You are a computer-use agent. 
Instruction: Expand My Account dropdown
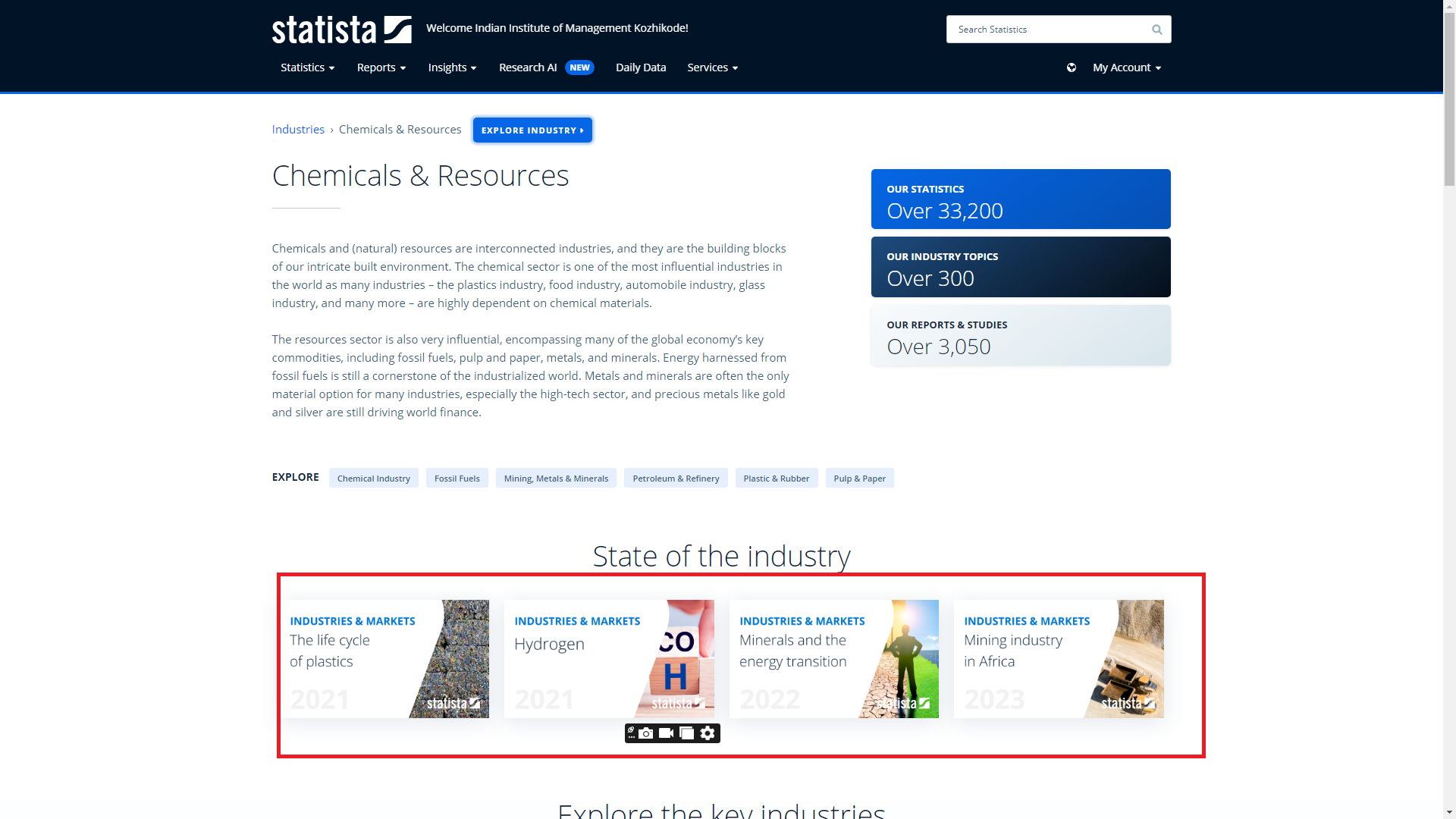(x=1127, y=67)
